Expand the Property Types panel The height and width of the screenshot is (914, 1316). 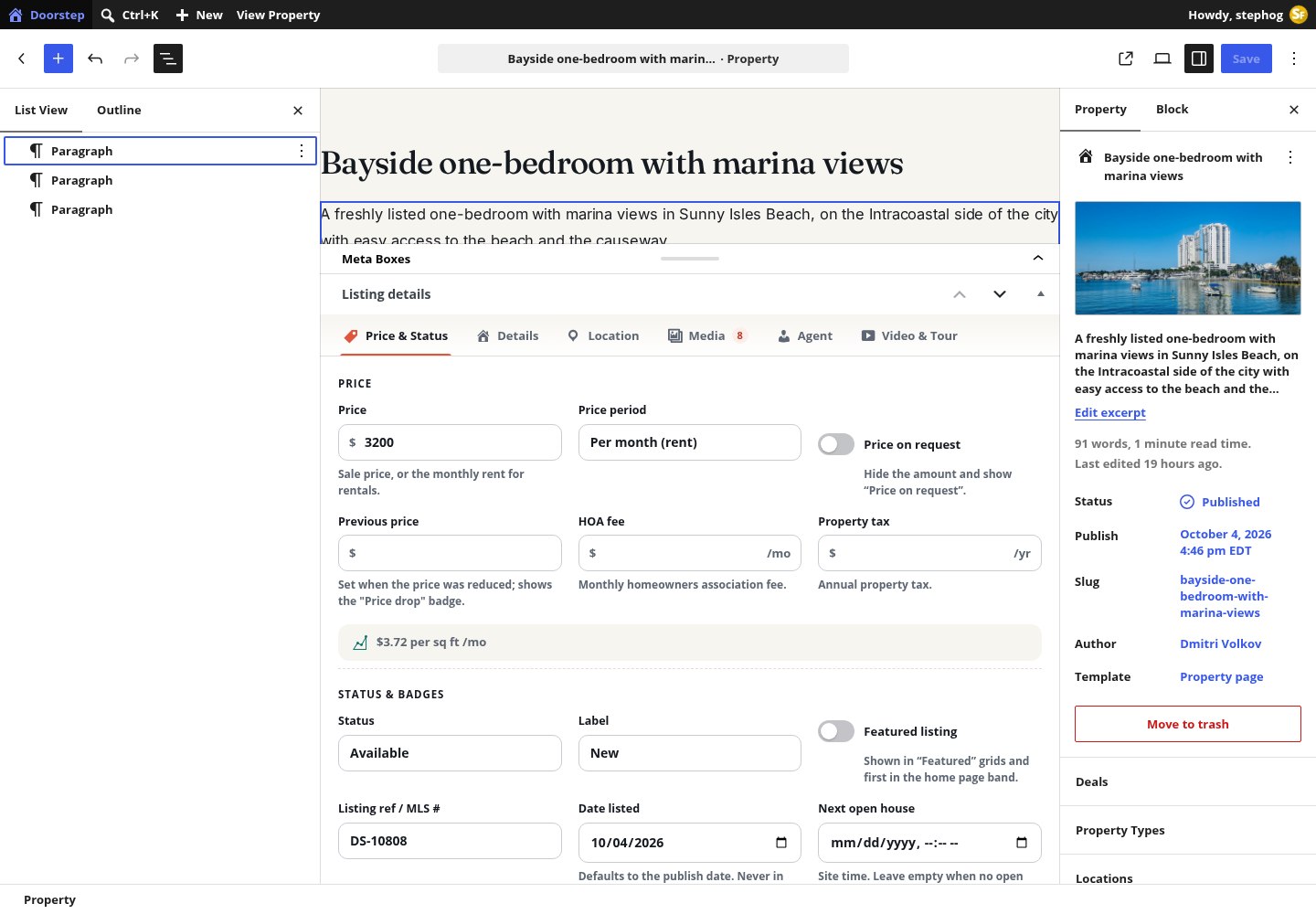coord(1188,830)
